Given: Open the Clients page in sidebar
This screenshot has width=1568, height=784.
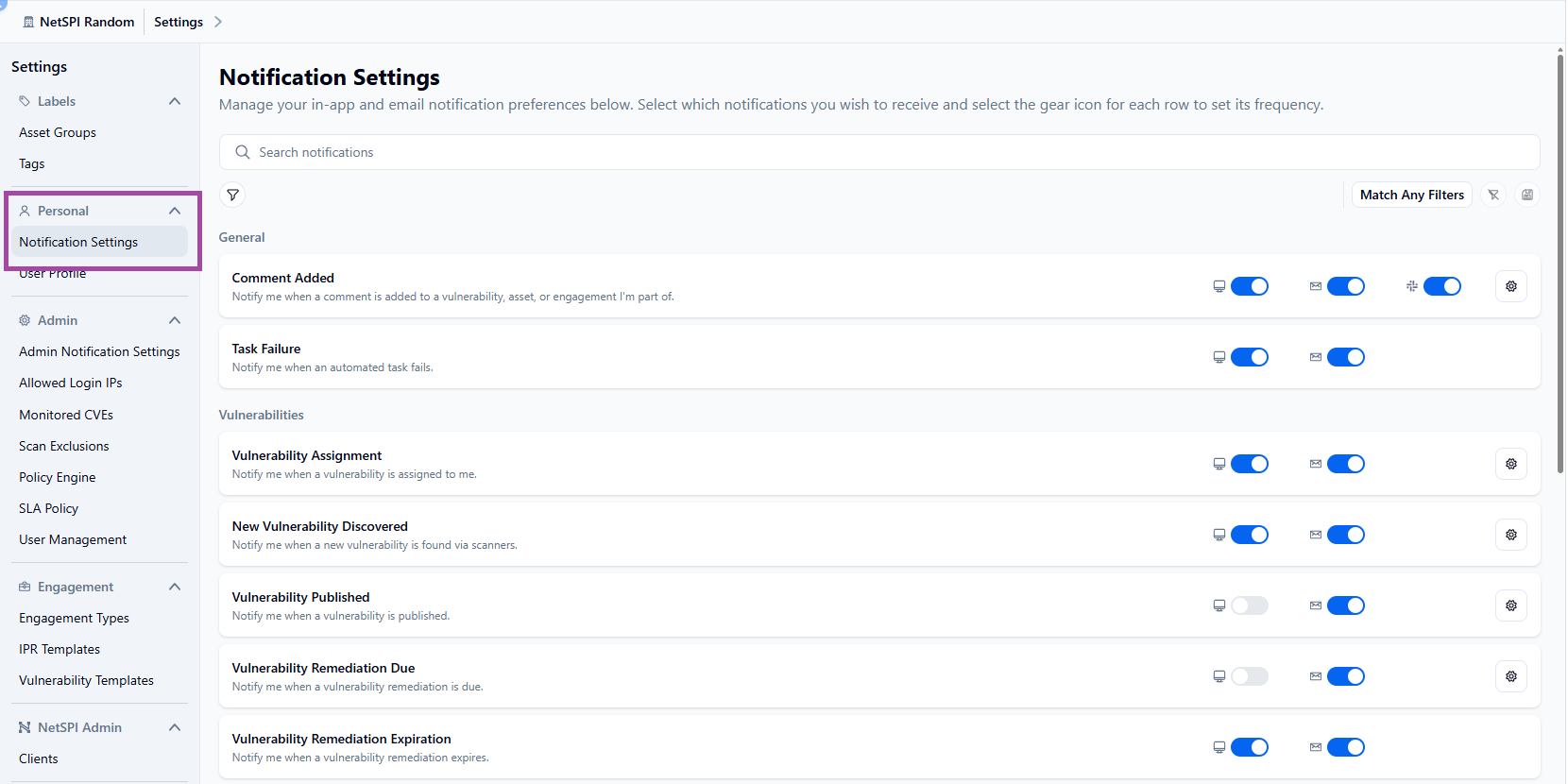Looking at the screenshot, I should pos(39,758).
